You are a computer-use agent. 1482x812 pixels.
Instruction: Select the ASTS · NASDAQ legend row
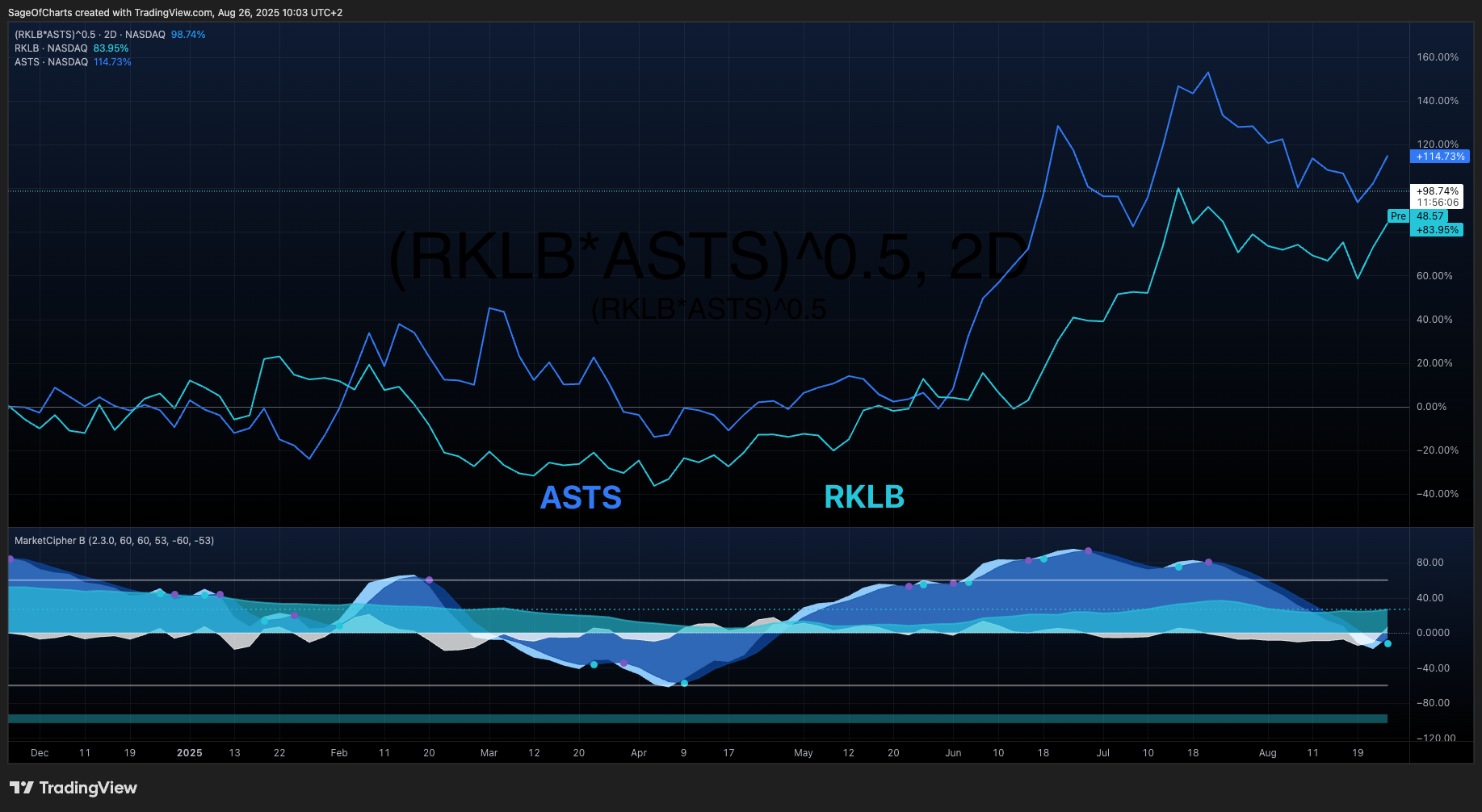coord(51,62)
